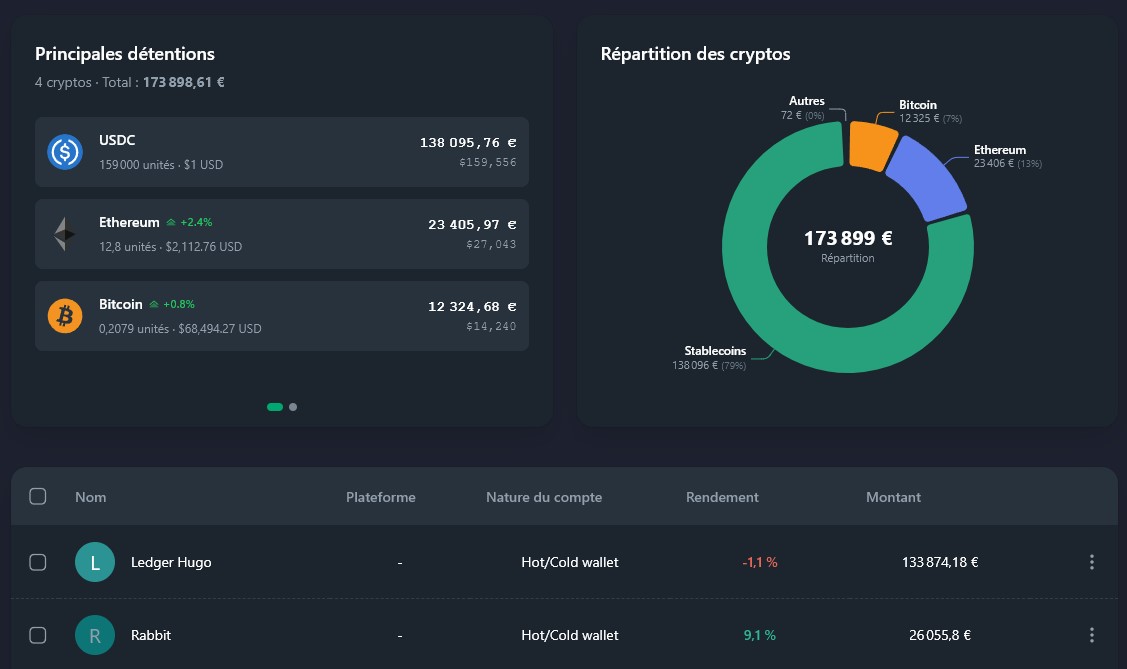Check the Ledger Hugo row checkbox
1127x669 pixels.
tap(37, 562)
